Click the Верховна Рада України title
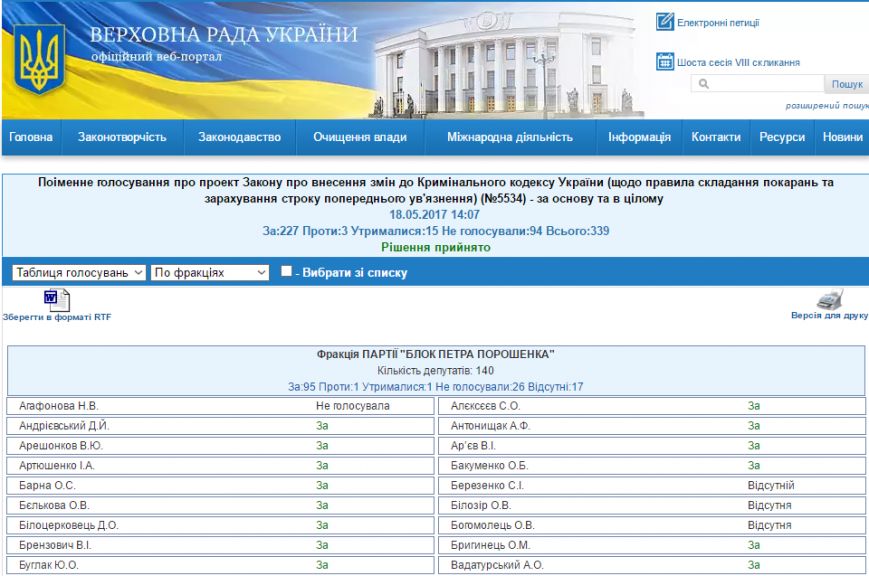This screenshot has height=576, width=869. [223, 34]
